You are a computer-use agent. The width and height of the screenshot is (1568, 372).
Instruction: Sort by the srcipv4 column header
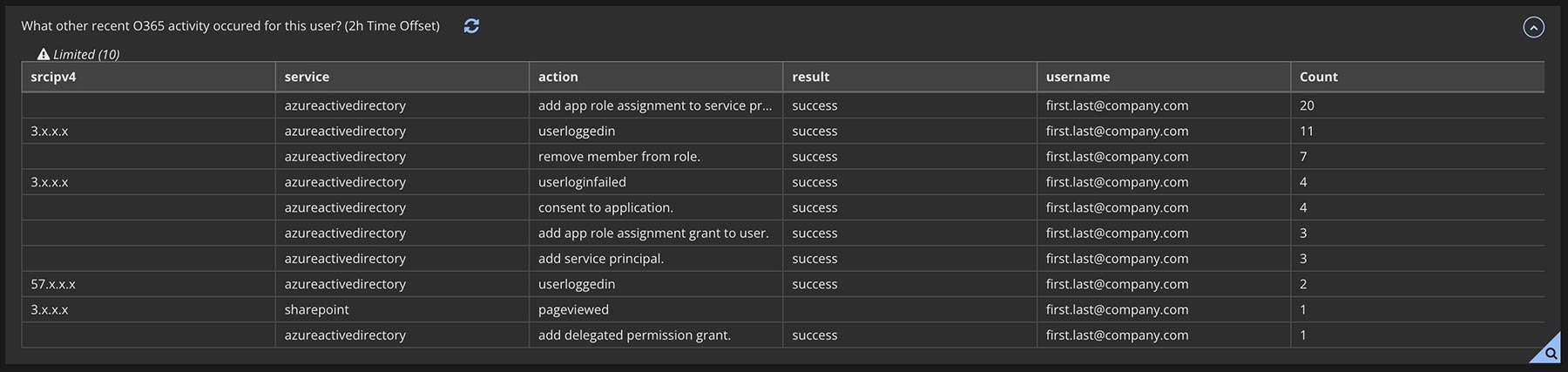click(x=148, y=77)
